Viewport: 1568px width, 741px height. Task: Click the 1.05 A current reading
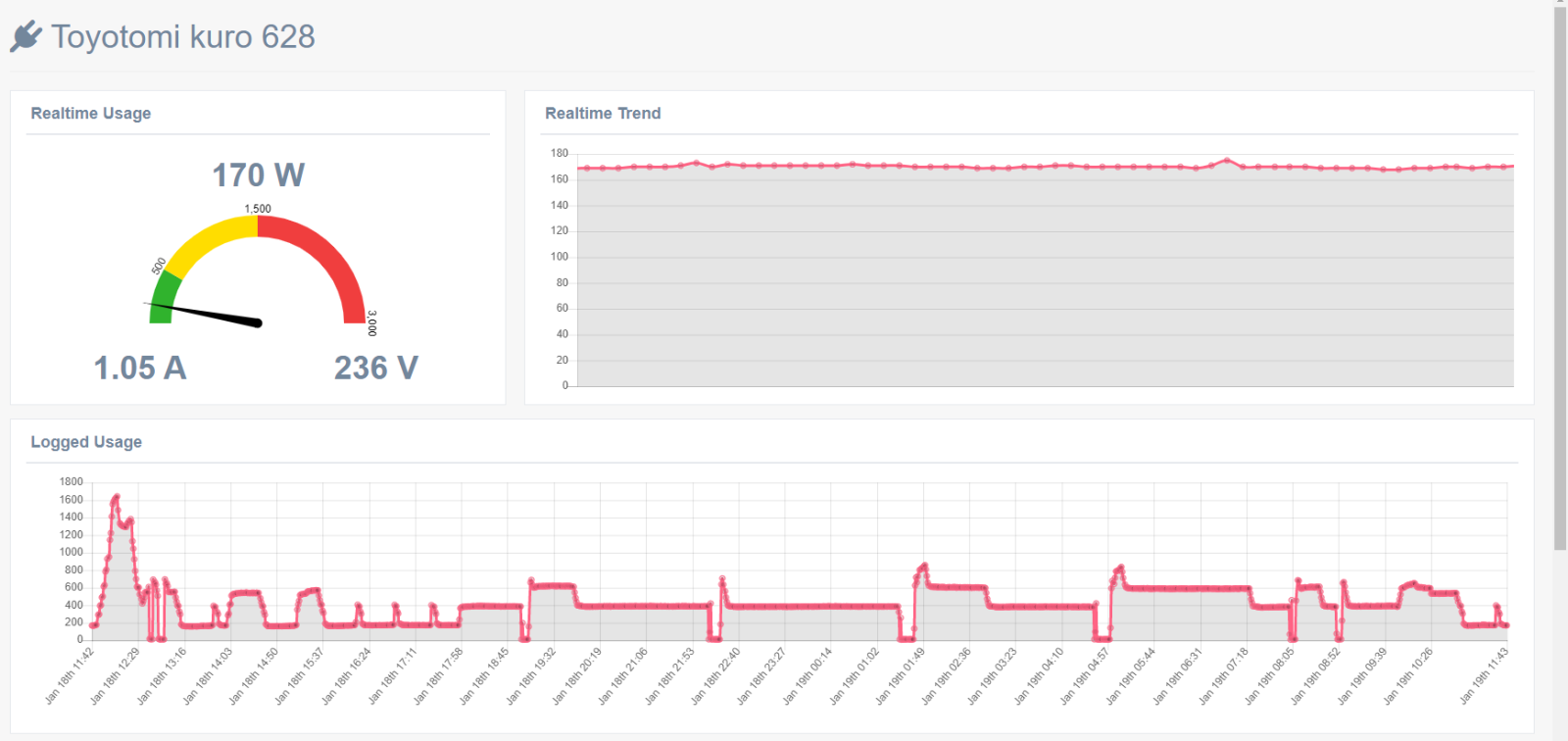coord(140,368)
